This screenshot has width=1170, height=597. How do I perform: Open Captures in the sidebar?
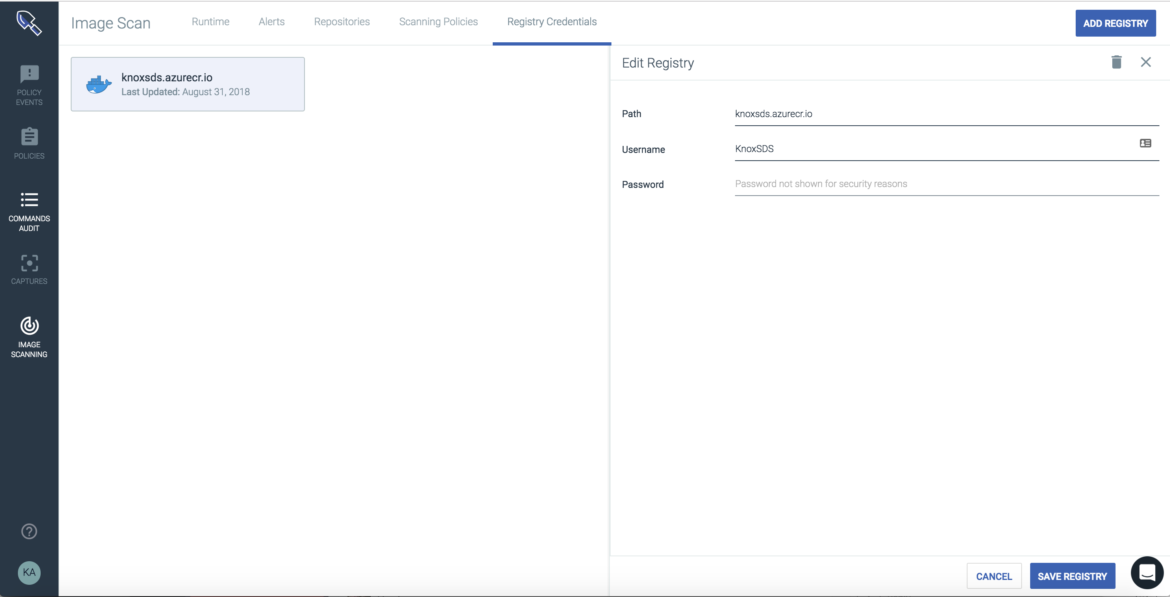click(x=29, y=269)
